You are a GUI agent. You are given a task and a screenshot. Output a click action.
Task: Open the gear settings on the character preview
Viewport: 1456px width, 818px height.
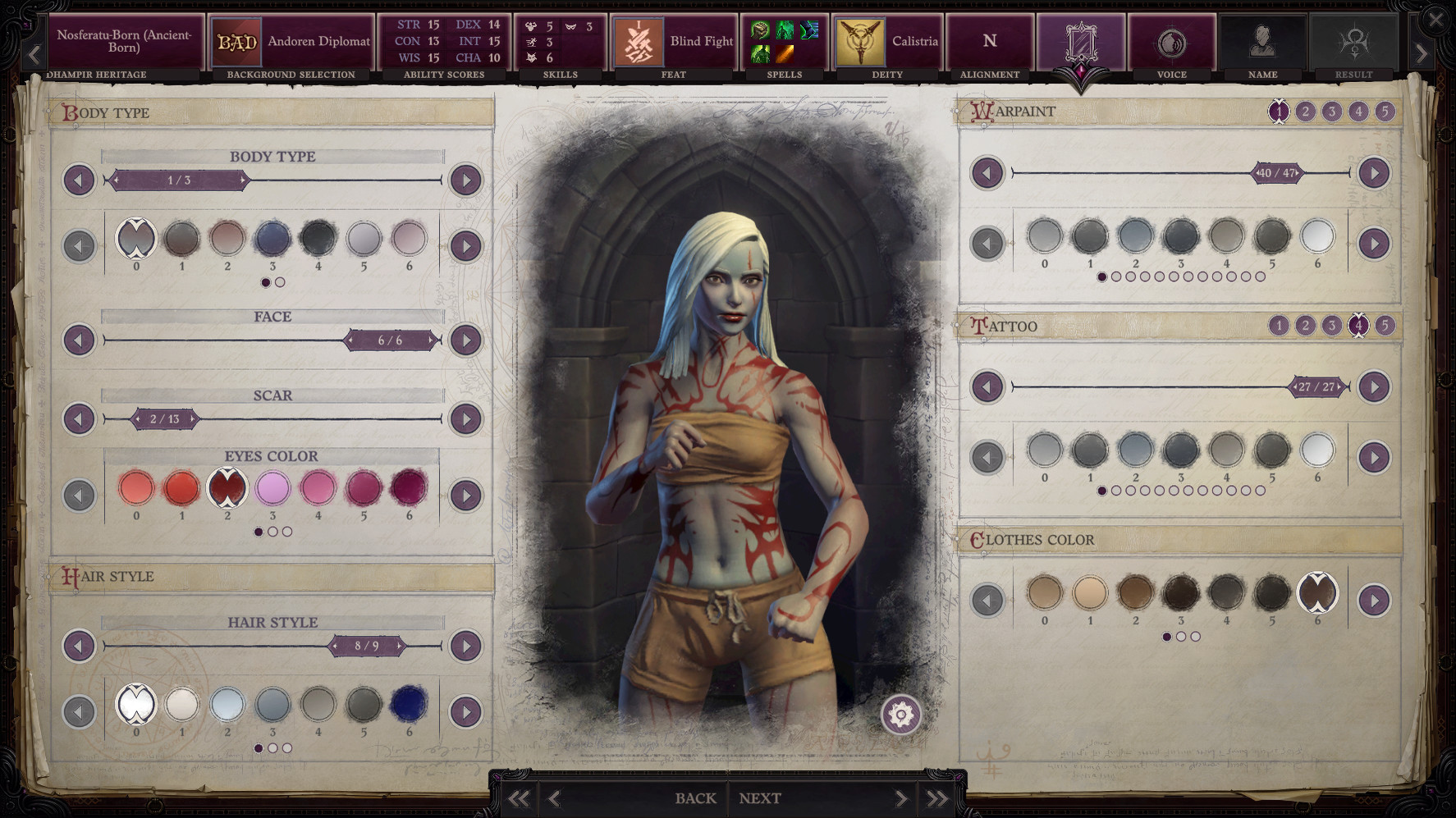(x=901, y=715)
